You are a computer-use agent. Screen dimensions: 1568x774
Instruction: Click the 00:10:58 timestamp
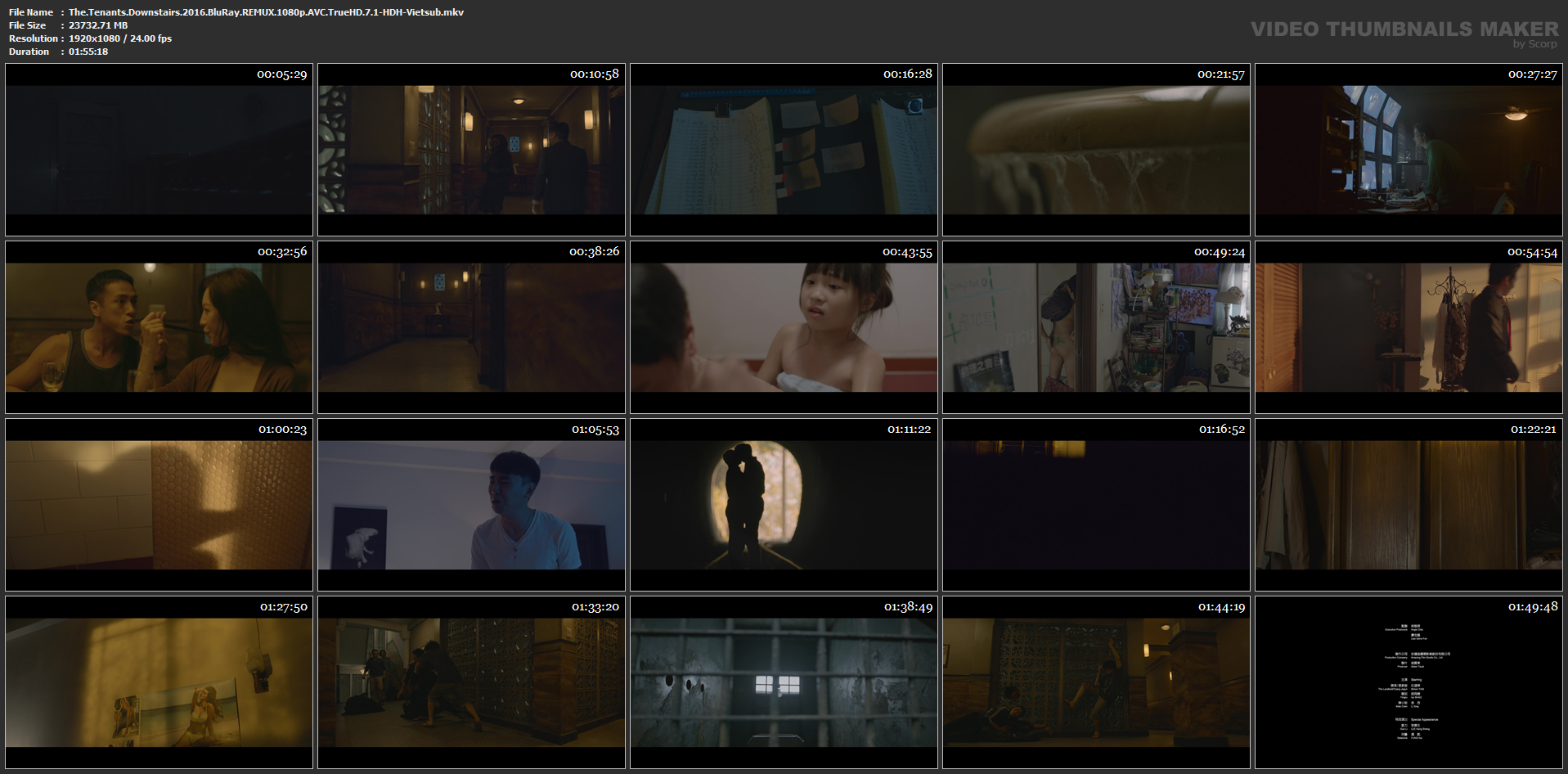point(595,74)
